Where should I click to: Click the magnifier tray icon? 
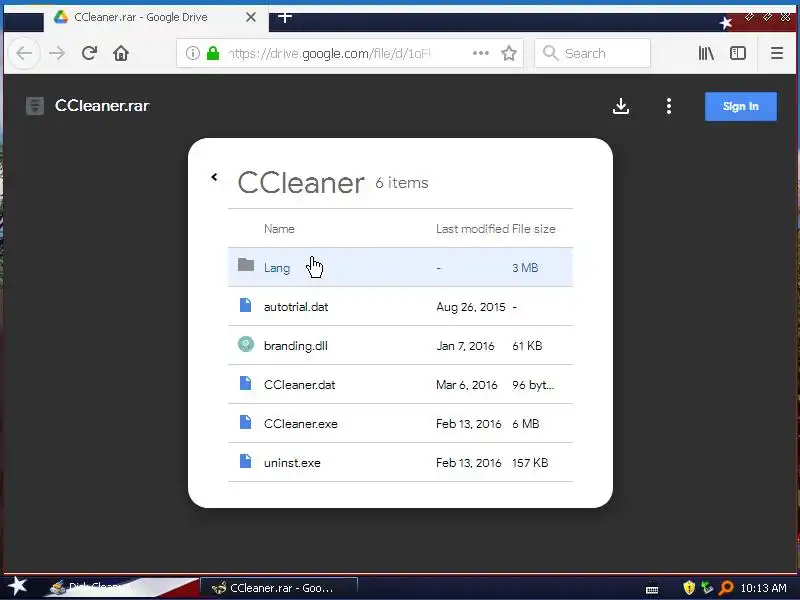click(725, 588)
